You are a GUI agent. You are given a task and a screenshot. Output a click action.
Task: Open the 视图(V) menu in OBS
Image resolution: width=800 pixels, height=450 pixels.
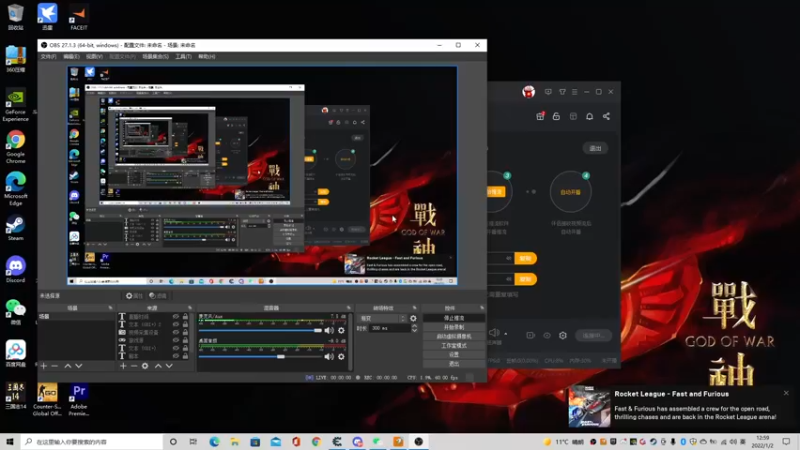click(94, 57)
